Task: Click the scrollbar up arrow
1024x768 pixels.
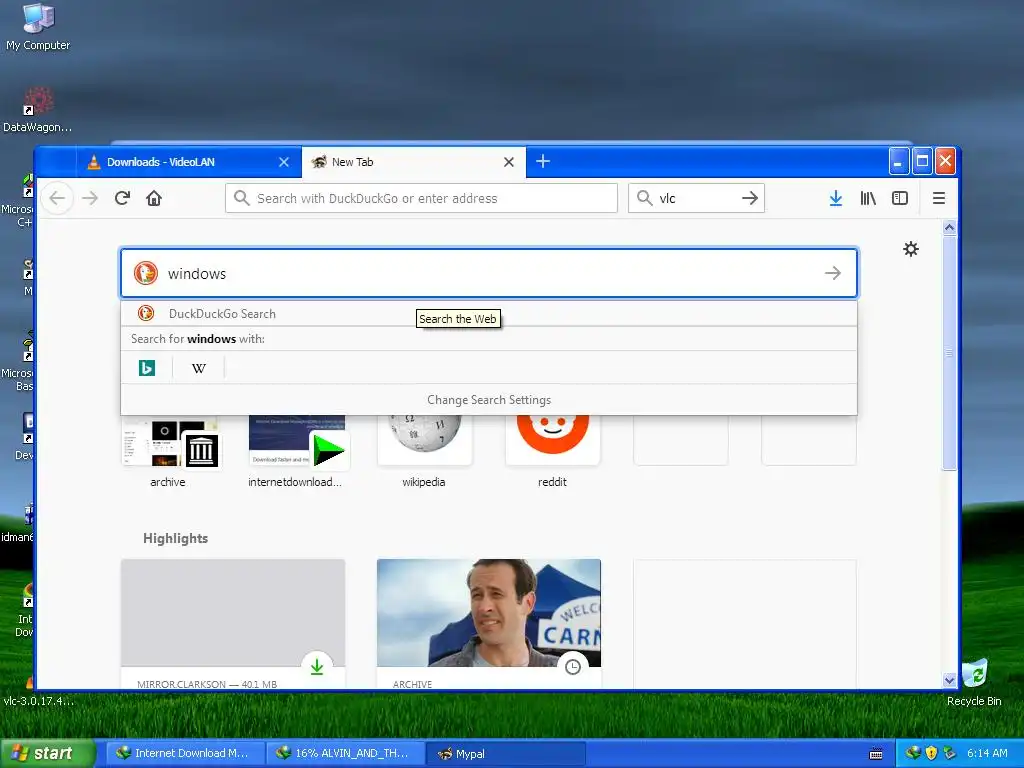Action: (950, 227)
